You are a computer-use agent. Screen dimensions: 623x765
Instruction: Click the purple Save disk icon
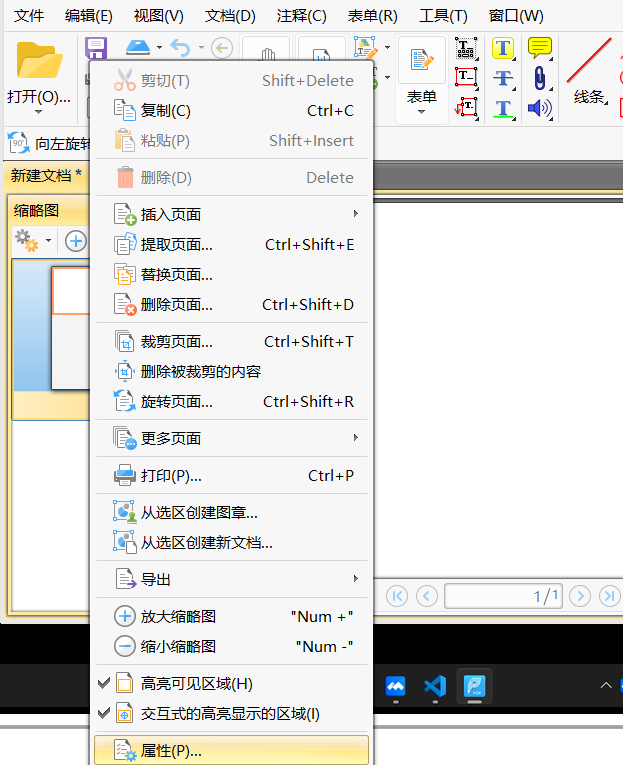(96, 48)
